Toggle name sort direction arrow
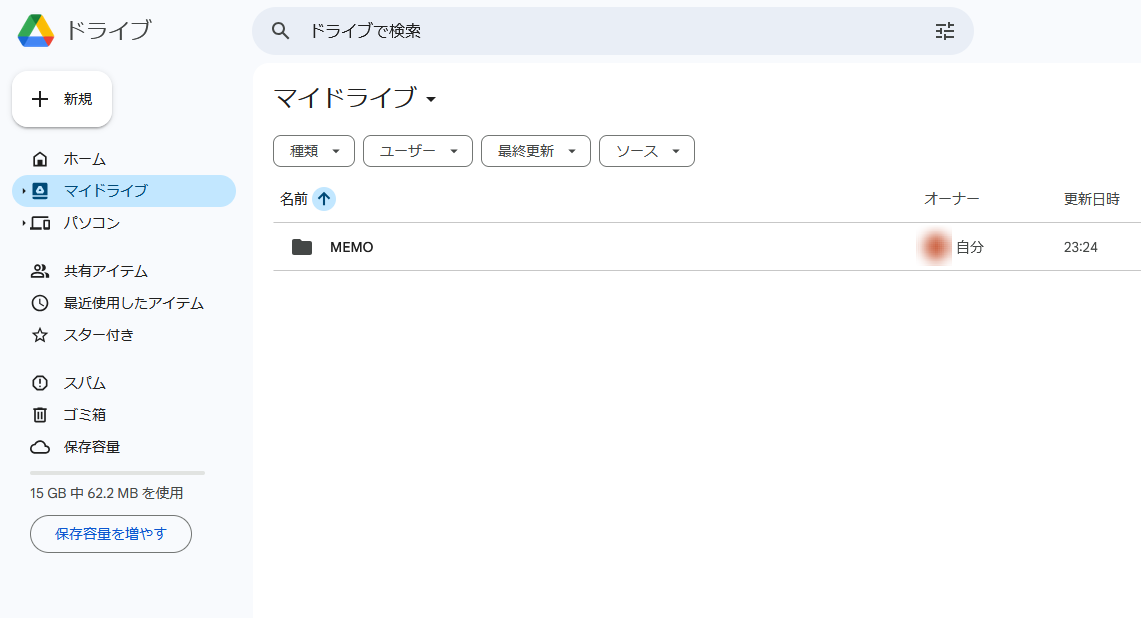 click(323, 199)
